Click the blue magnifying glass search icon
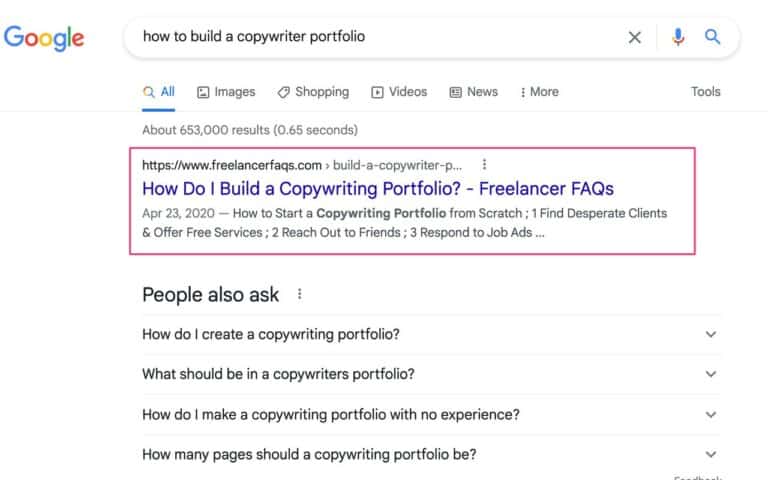Image resolution: width=768 pixels, height=480 pixels. click(x=712, y=37)
